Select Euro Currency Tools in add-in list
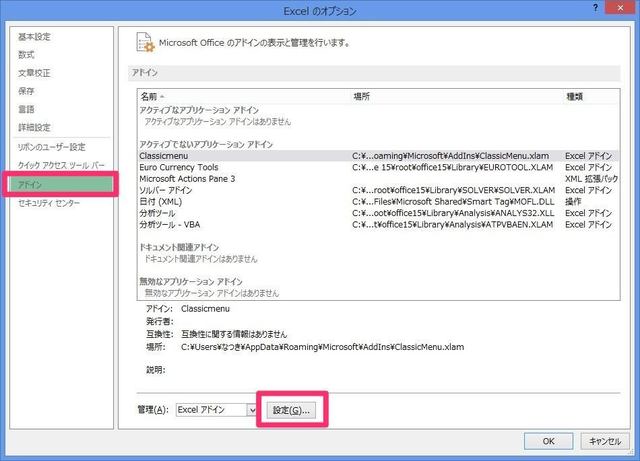 180,167
